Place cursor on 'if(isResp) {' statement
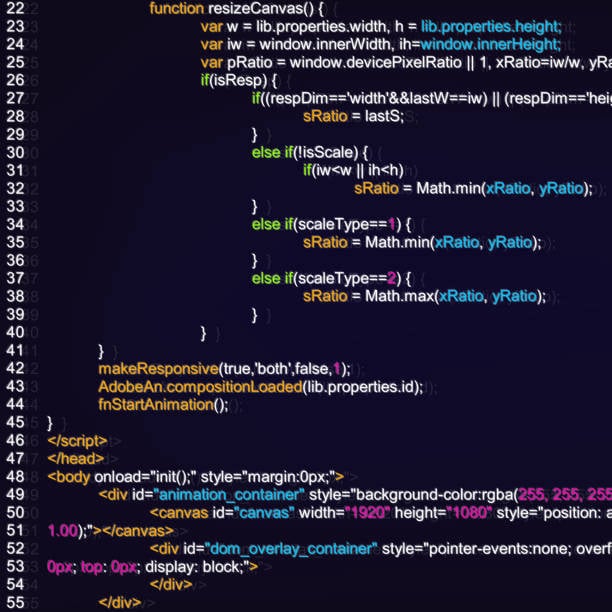The height and width of the screenshot is (612, 612). point(239,81)
